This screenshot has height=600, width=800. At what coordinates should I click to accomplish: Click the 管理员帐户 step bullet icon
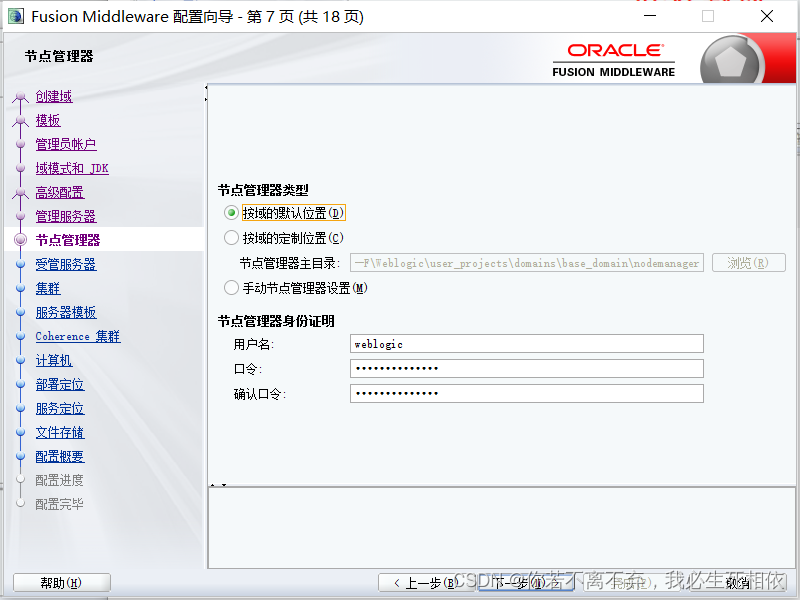20,144
